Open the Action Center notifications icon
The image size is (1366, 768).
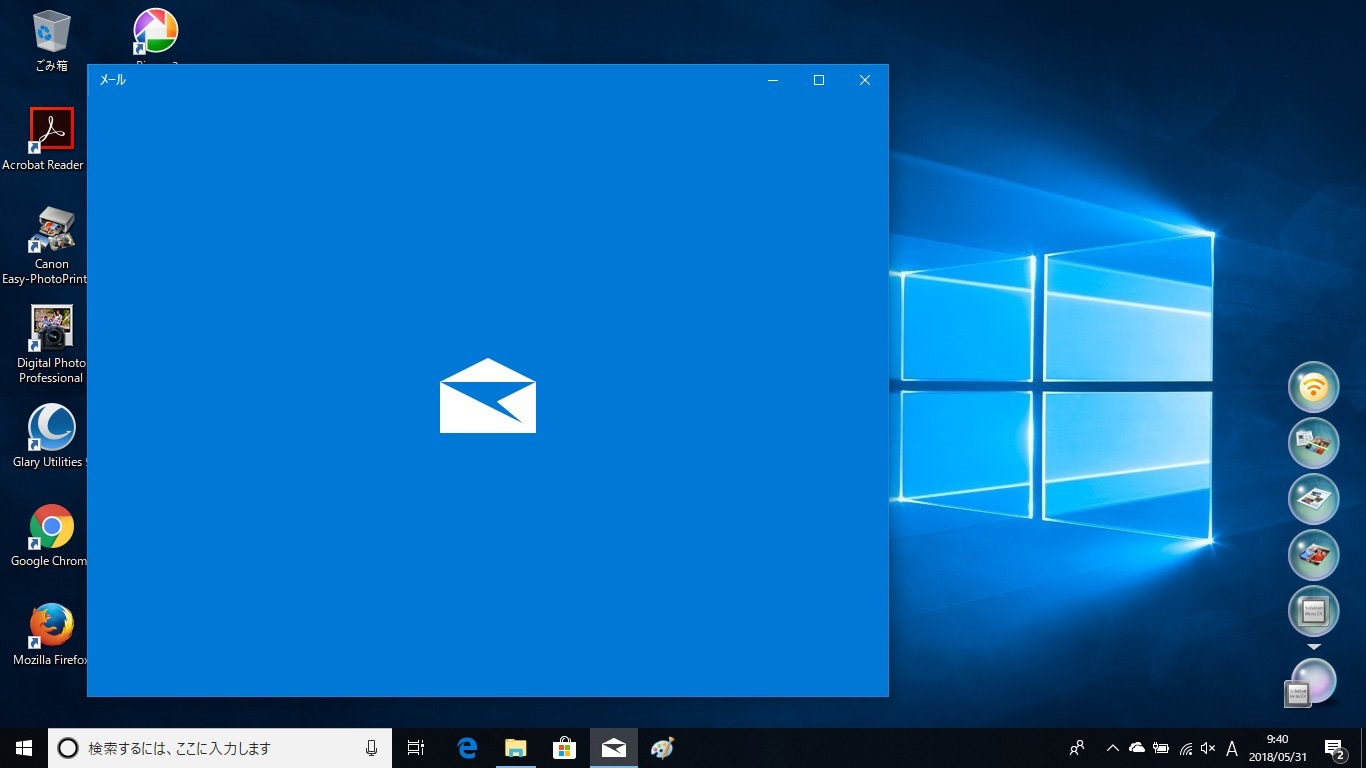1335,748
